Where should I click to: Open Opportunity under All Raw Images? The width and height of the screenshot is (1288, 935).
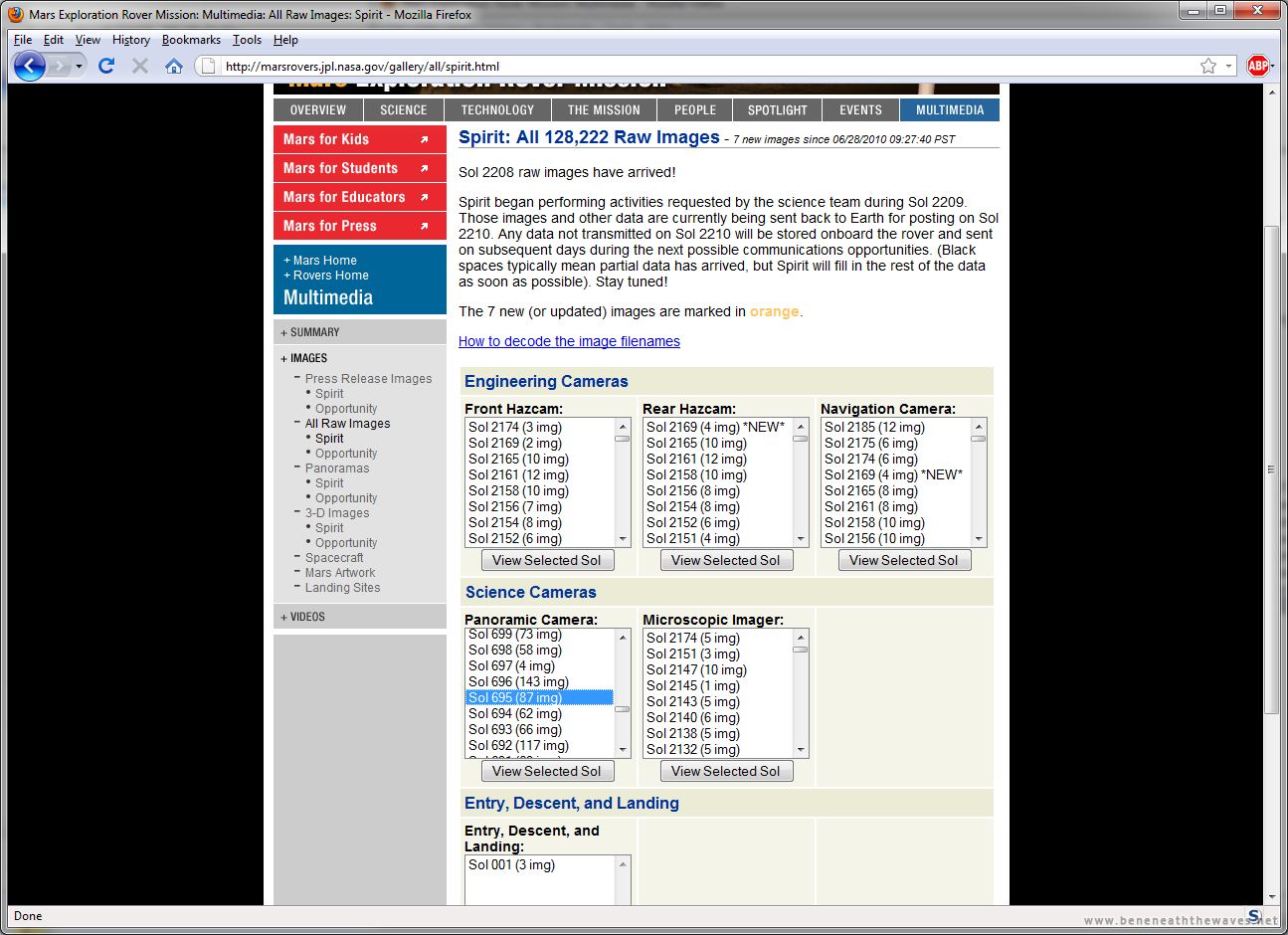[x=346, y=454]
